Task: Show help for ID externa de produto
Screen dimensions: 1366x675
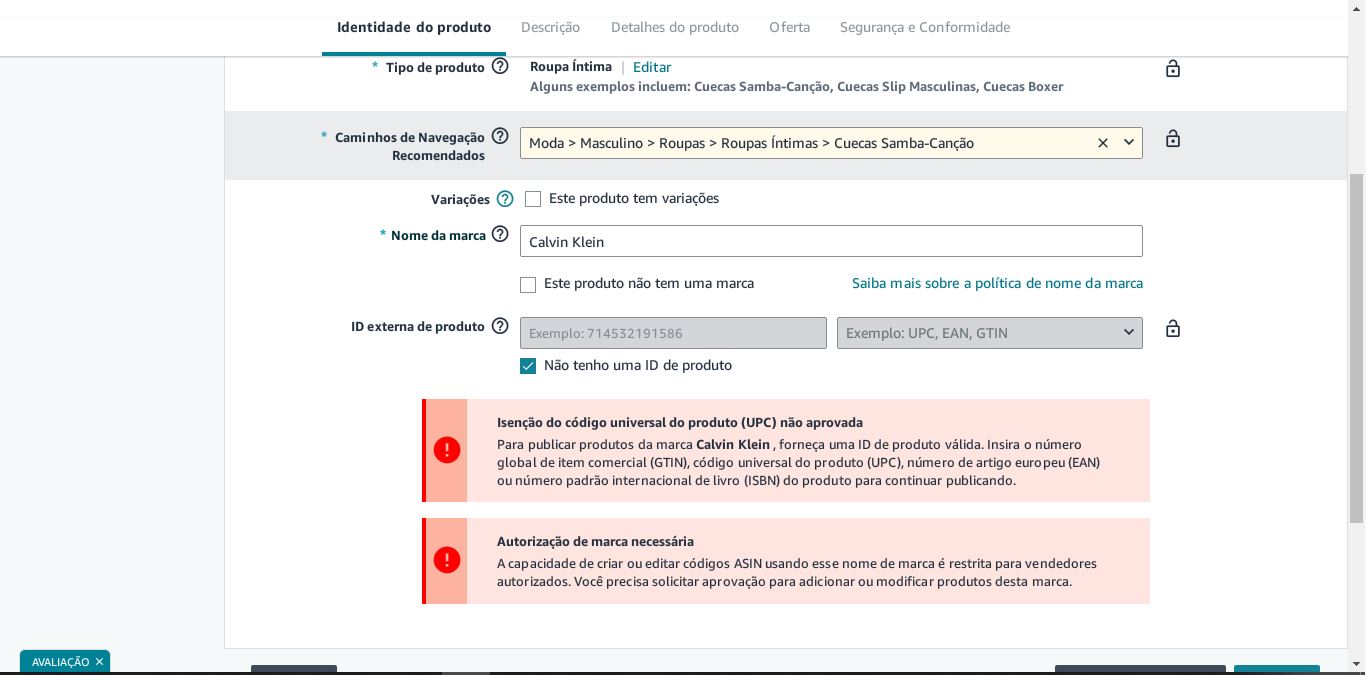Action: 500,326
